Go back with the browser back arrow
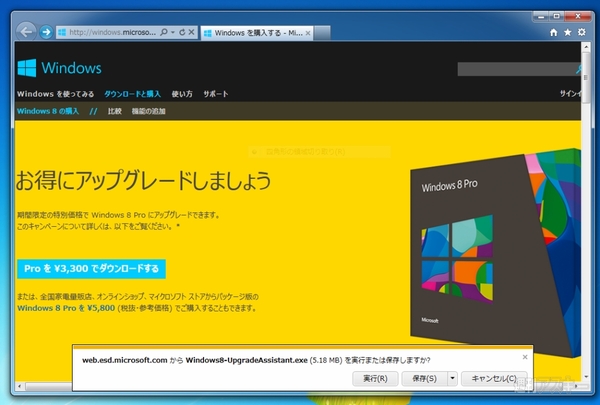 tap(26, 32)
